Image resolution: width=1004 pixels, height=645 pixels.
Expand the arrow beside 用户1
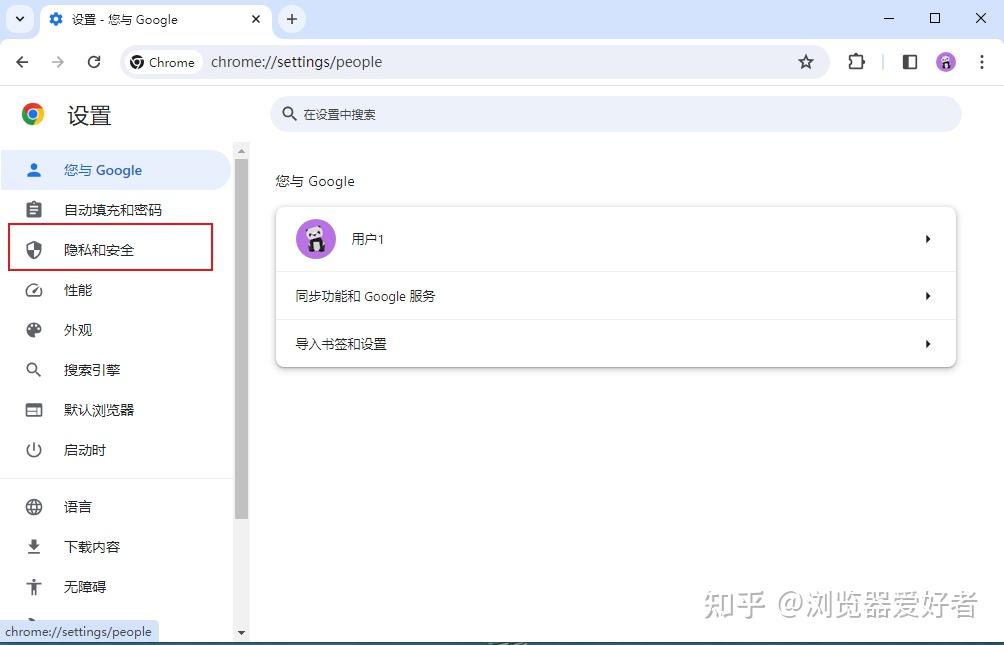point(928,239)
